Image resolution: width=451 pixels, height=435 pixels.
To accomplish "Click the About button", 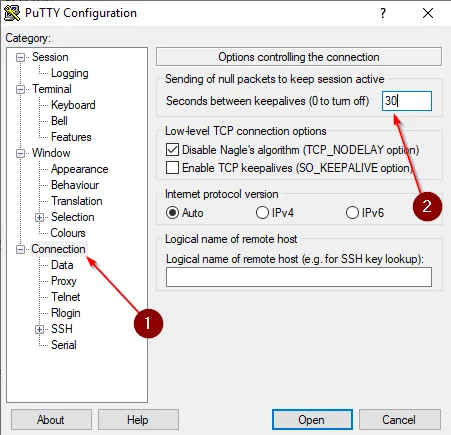I will tap(51, 420).
